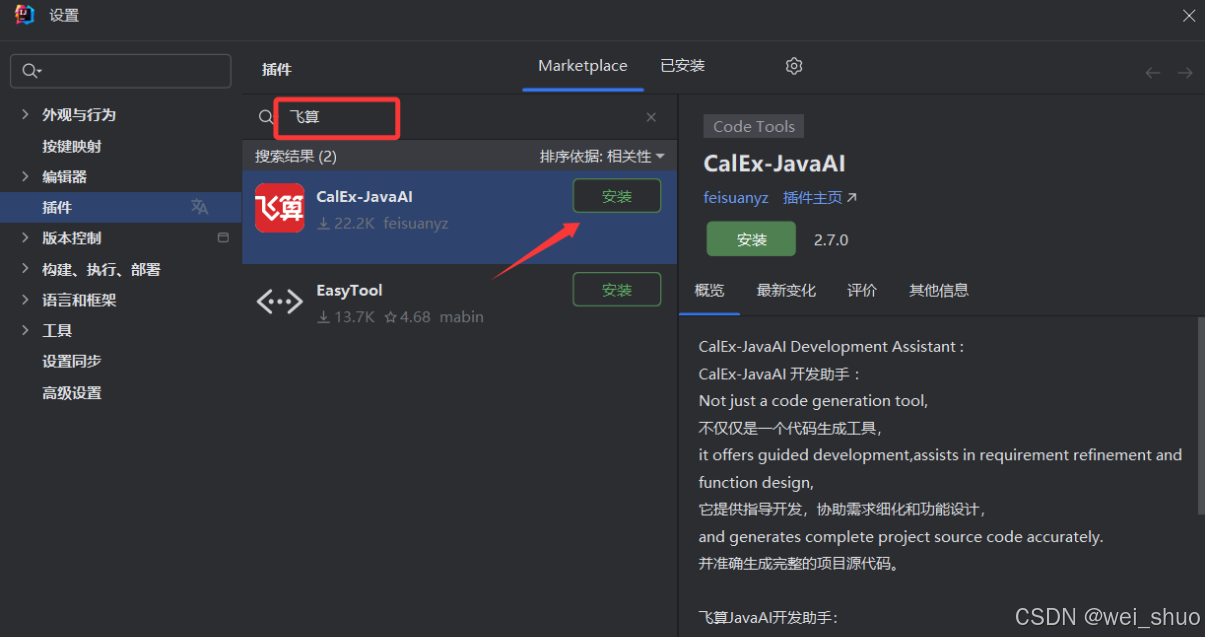
Task: Expand the 构建、执行、部署 section
Action: click(25, 269)
